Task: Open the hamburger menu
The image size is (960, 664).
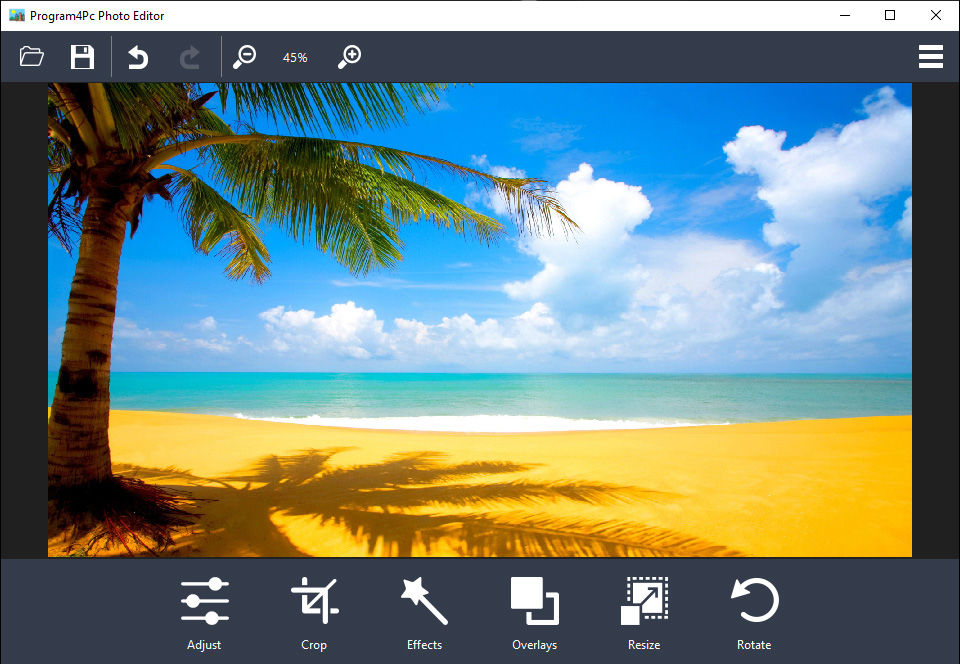Action: 930,57
